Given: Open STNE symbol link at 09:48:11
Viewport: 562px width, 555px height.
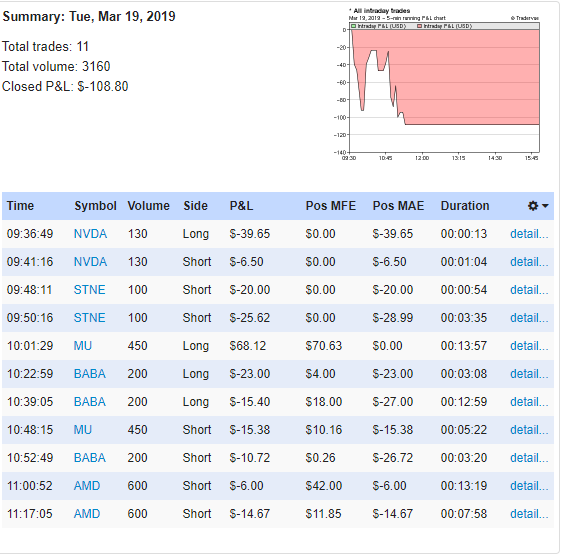Looking at the screenshot, I should click(89, 290).
